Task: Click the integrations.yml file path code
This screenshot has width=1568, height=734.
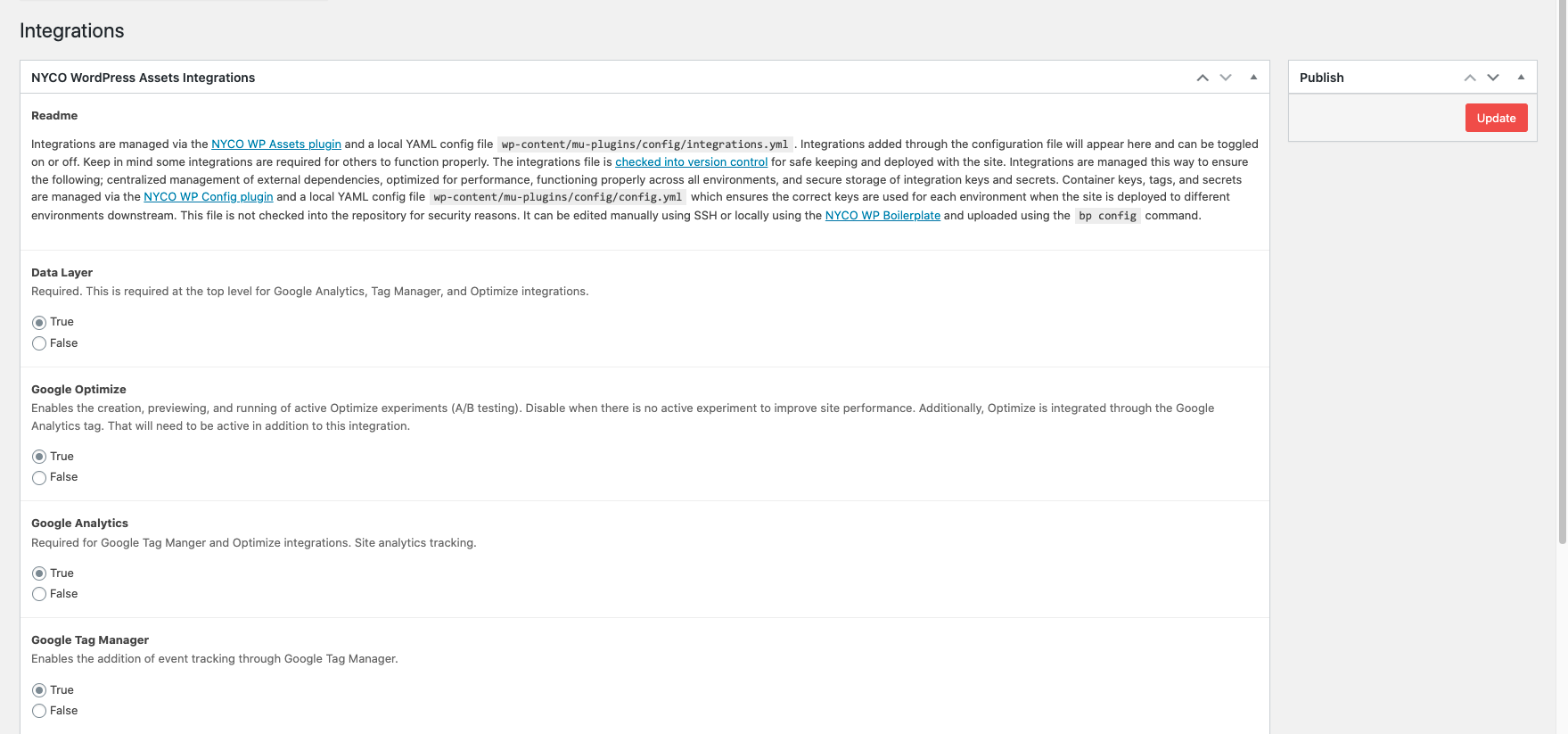Action: click(x=644, y=144)
